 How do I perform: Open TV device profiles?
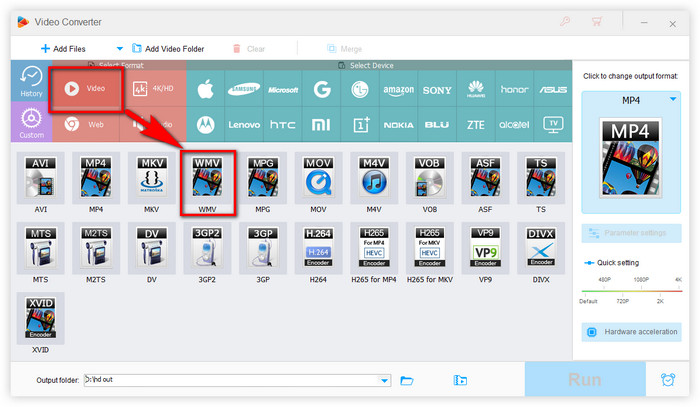[553, 125]
